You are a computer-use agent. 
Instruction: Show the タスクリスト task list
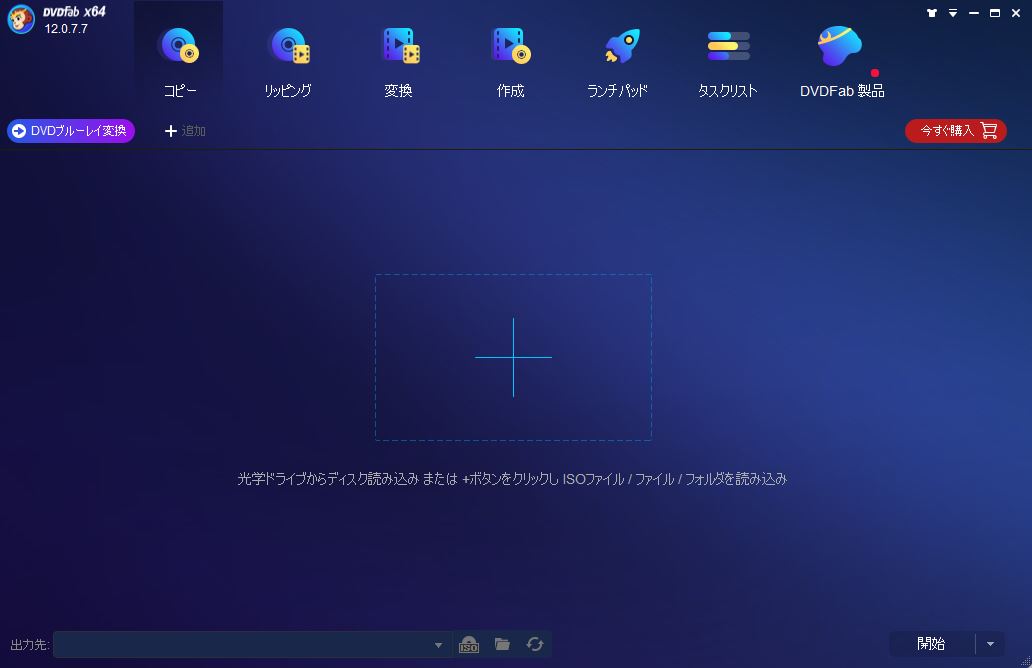727,60
